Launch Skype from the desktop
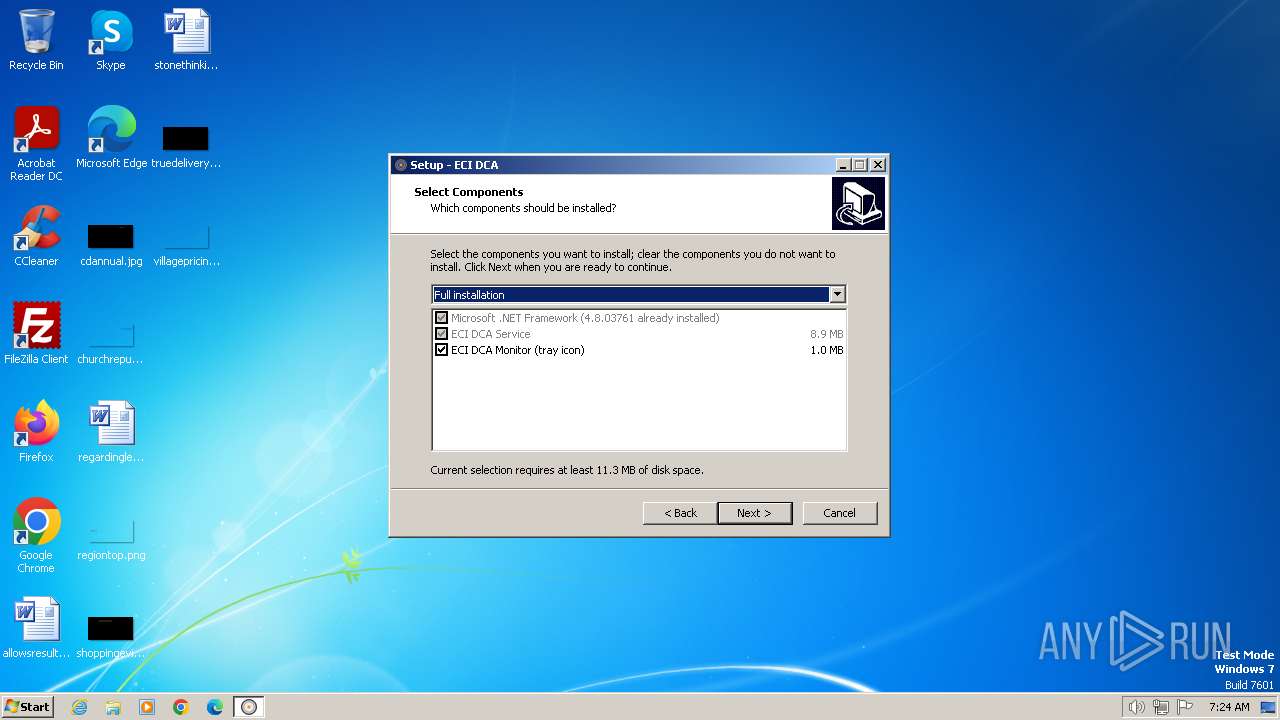The height and width of the screenshot is (720, 1280). tap(110, 40)
